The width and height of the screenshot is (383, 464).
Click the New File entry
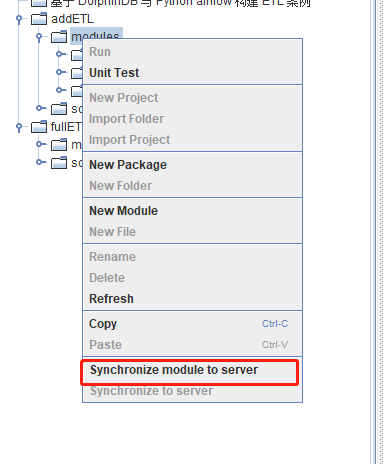click(x=192, y=232)
